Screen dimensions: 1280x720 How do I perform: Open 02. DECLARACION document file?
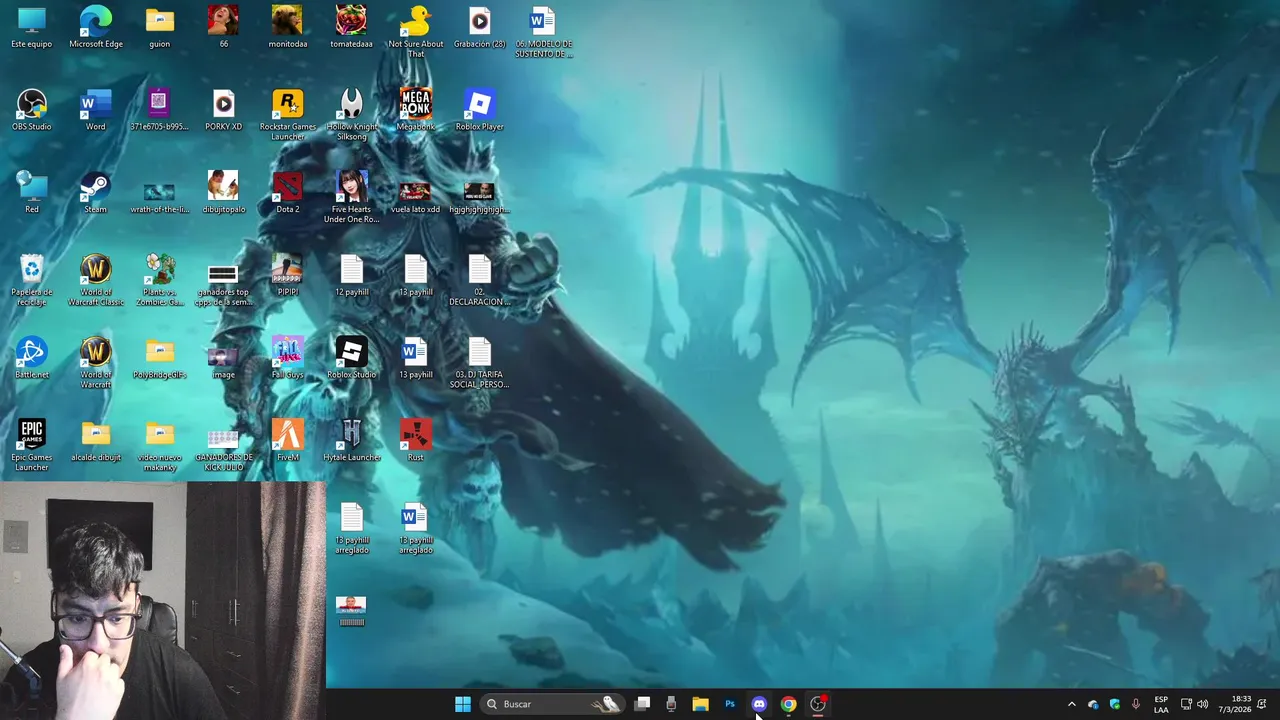(x=479, y=279)
